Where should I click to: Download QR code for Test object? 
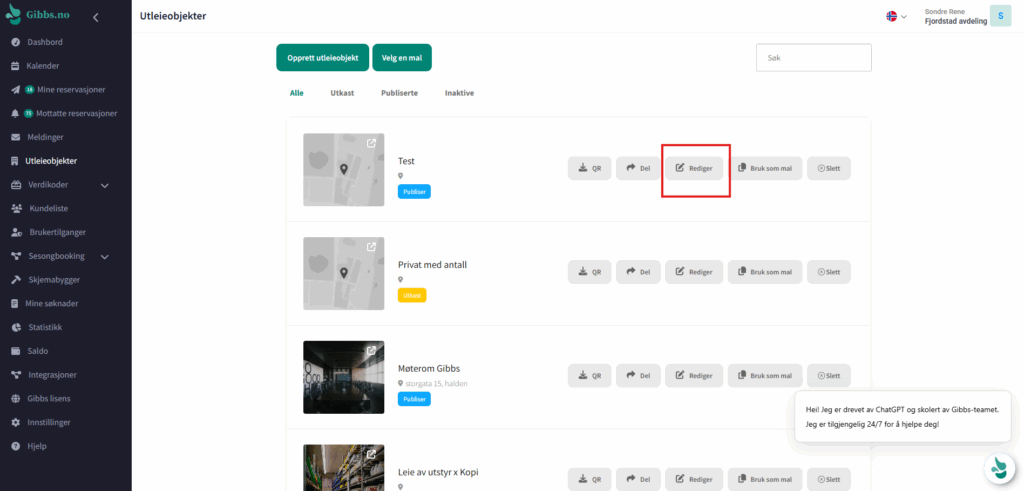coord(589,168)
